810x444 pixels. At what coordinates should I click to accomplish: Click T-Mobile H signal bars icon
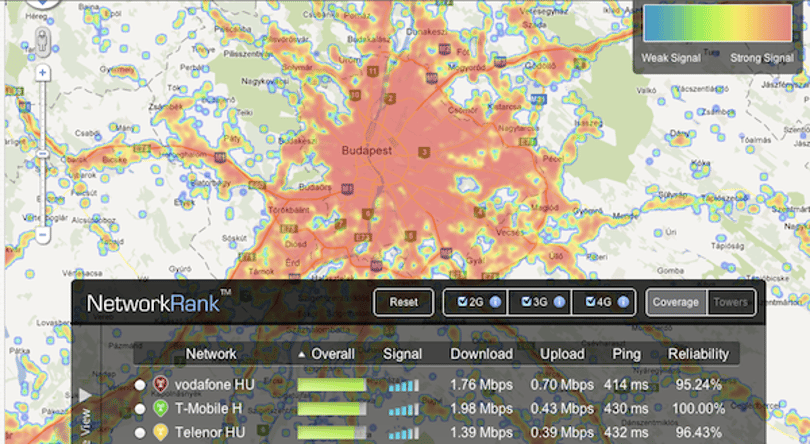coord(403,409)
